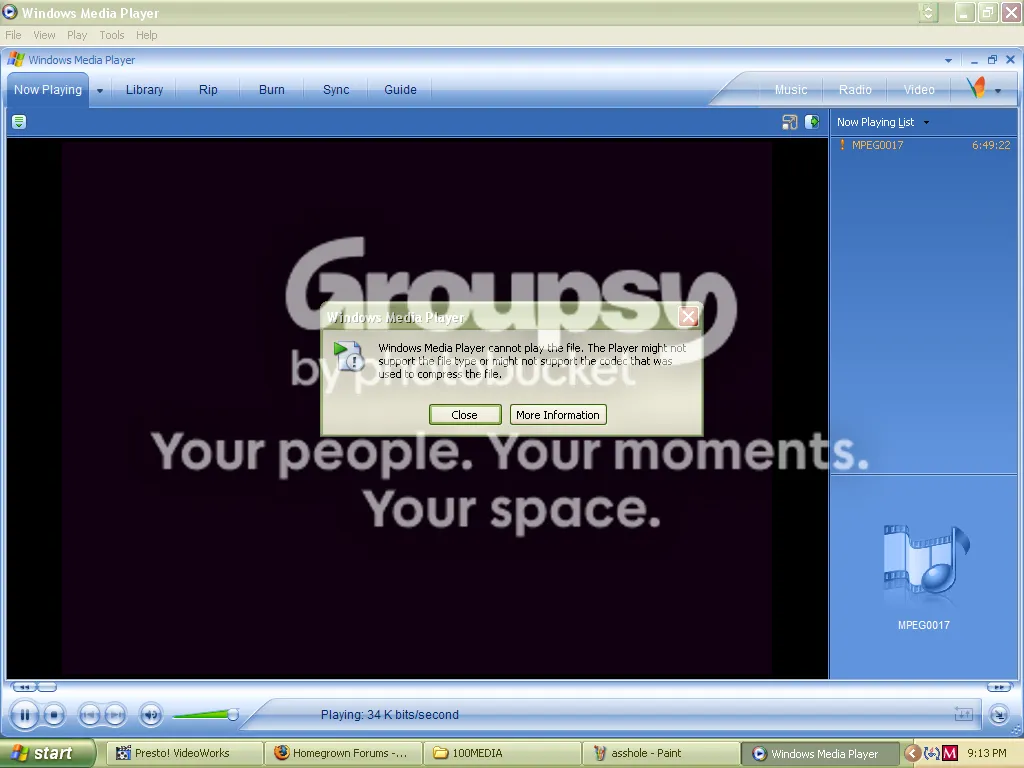This screenshot has width=1024, height=768.
Task: Click the red M McAfee tray icon
Action: pos(950,753)
